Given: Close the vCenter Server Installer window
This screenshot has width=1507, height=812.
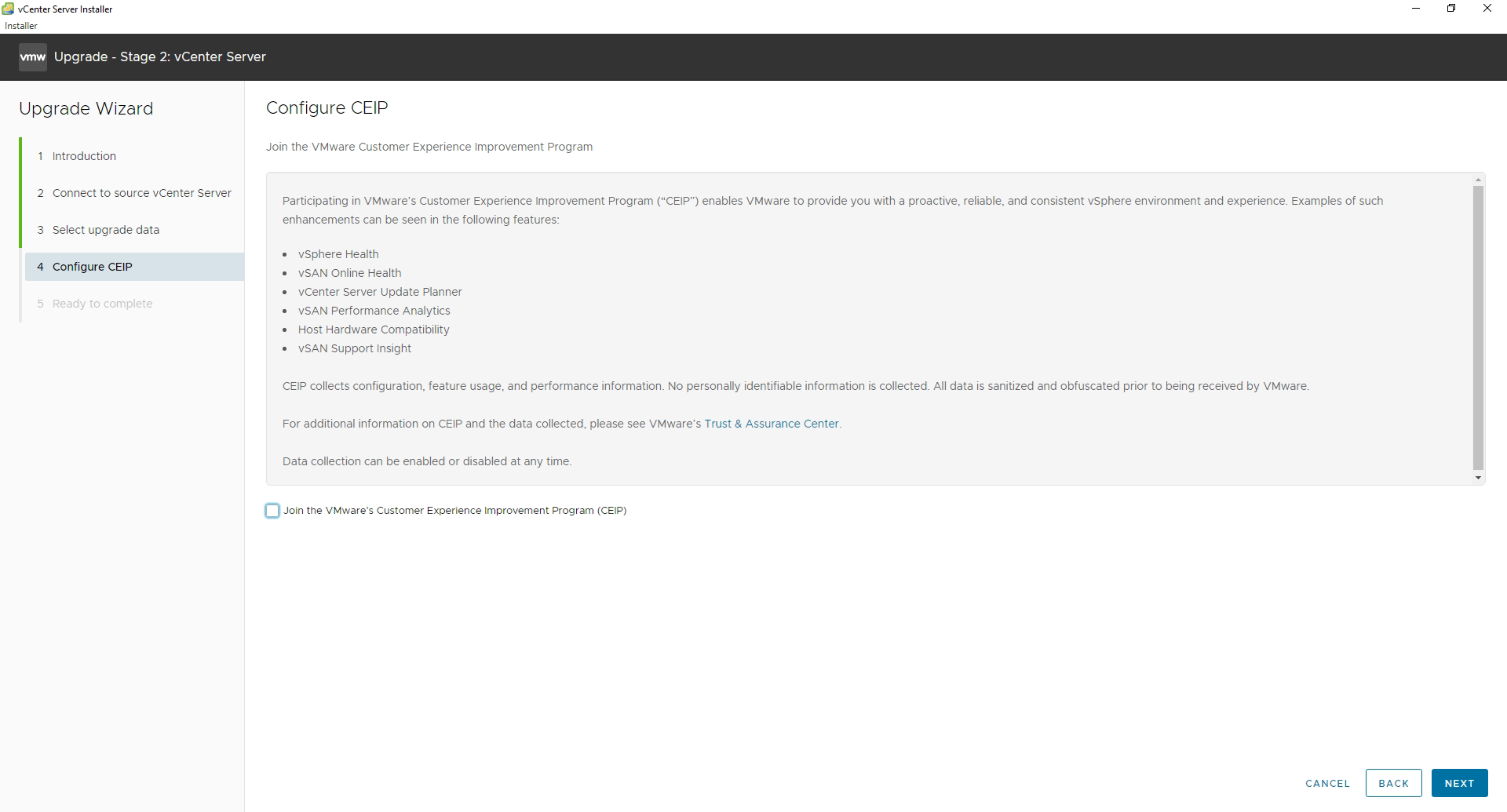Looking at the screenshot, I should (1487, 9).
